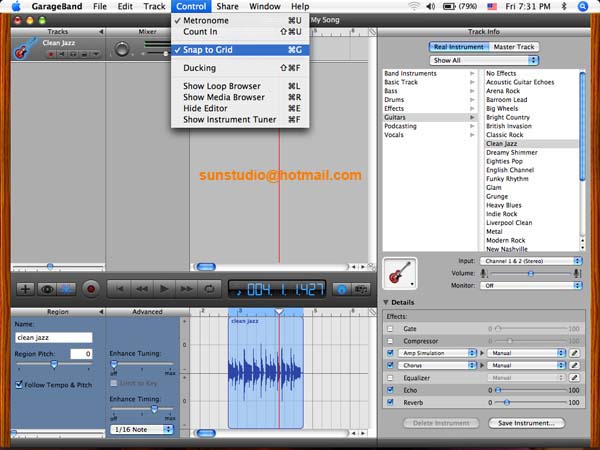Start recording with the red record button
Screen dimensions: 600x450
point(91,289)
